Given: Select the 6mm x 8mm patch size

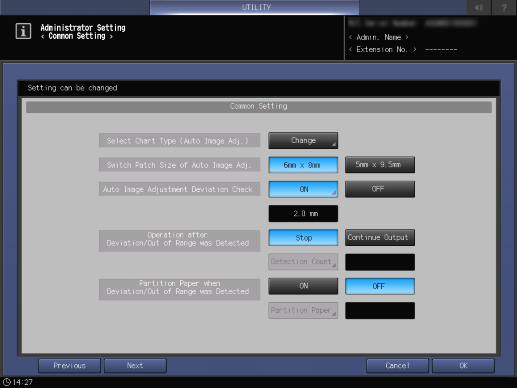Looking at the screenshot, I should pos(303,165).
